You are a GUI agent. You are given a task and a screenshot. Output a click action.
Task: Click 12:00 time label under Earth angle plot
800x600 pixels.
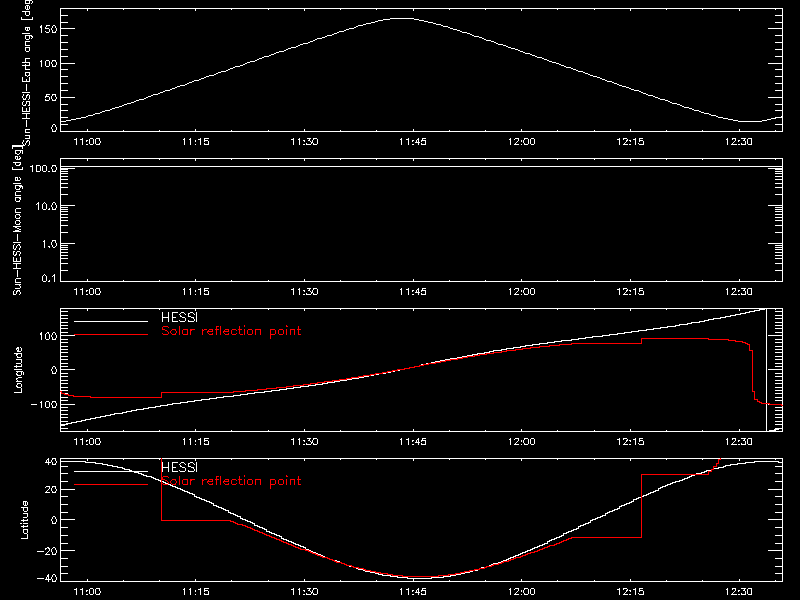pyautogui.click(x=521, y=142)
